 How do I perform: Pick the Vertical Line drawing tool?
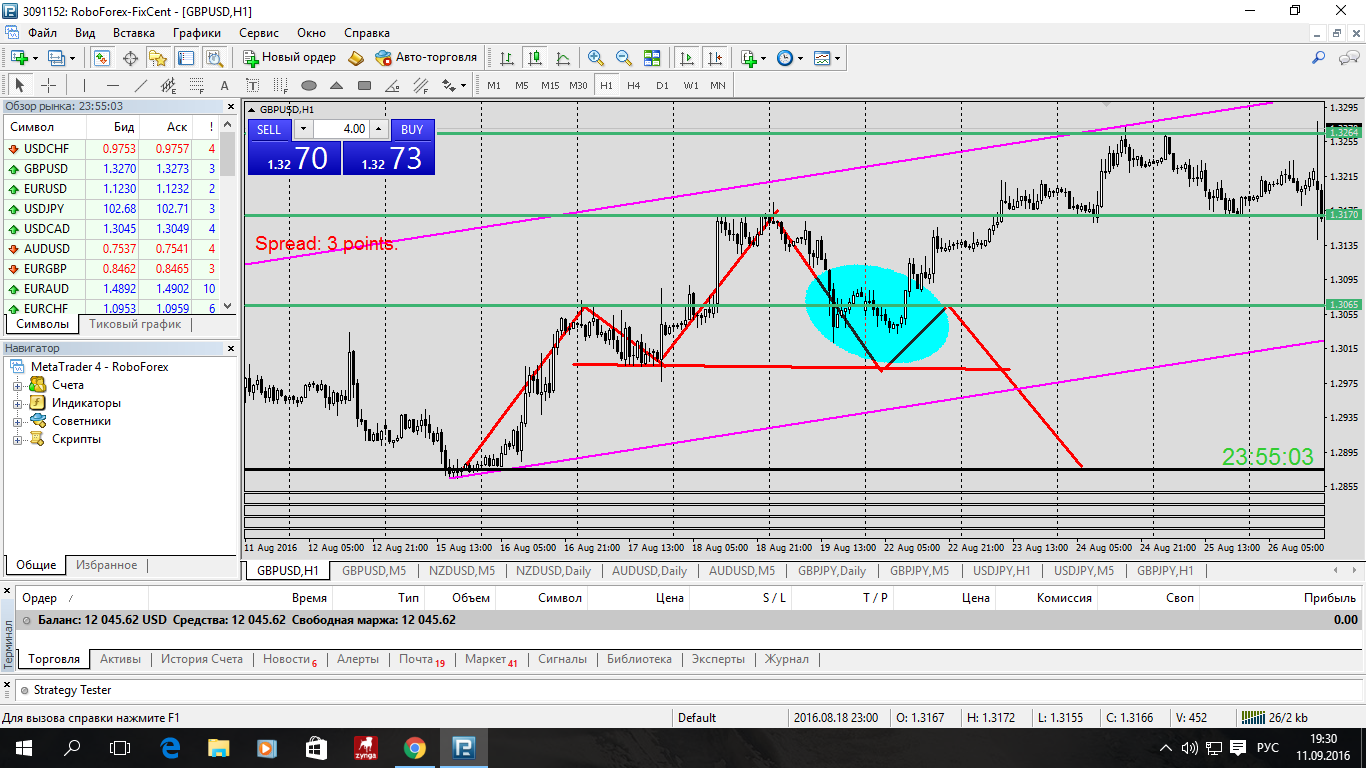pos(85,85)
